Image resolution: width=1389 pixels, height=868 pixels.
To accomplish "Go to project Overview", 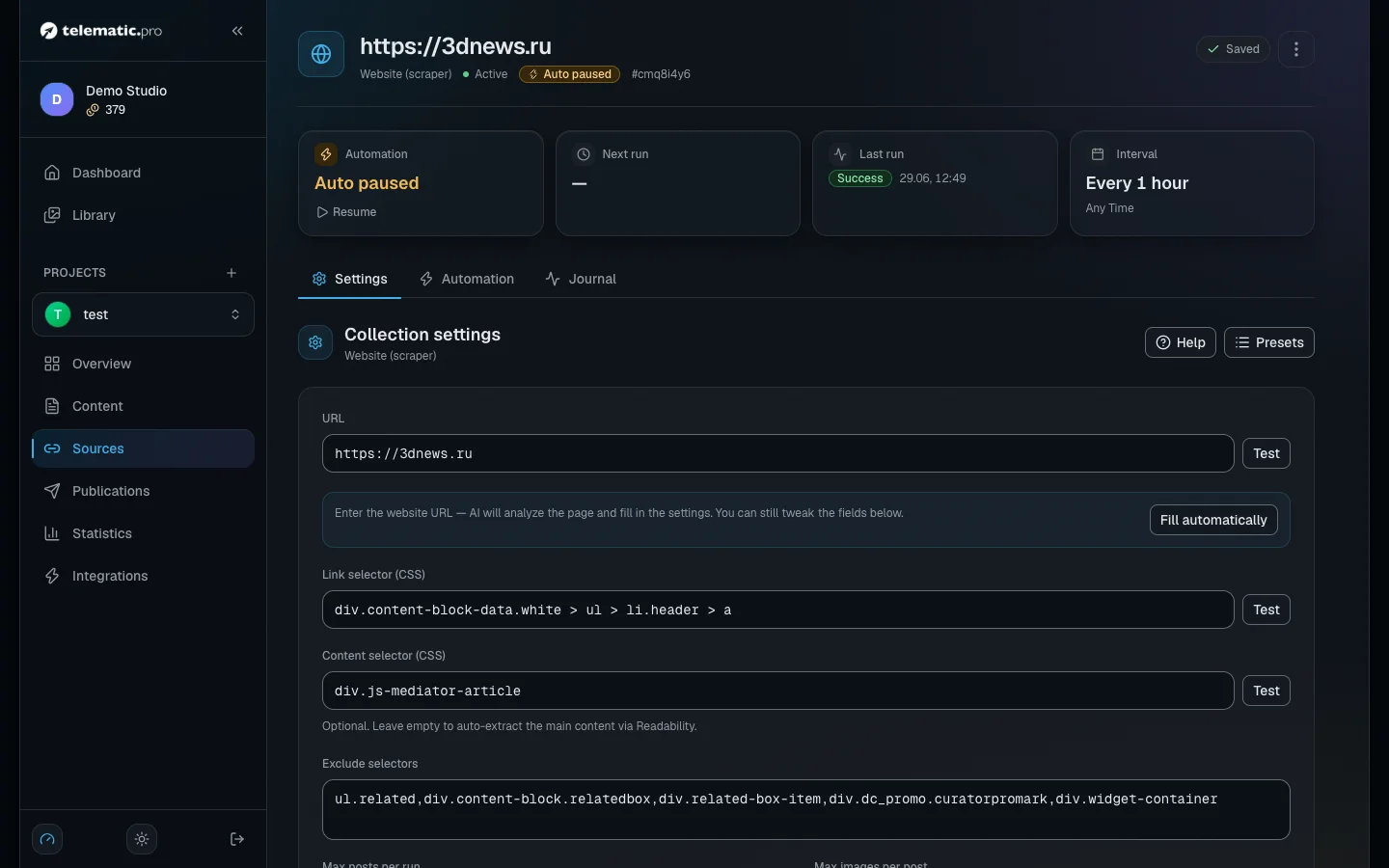I will click(143, 364).
